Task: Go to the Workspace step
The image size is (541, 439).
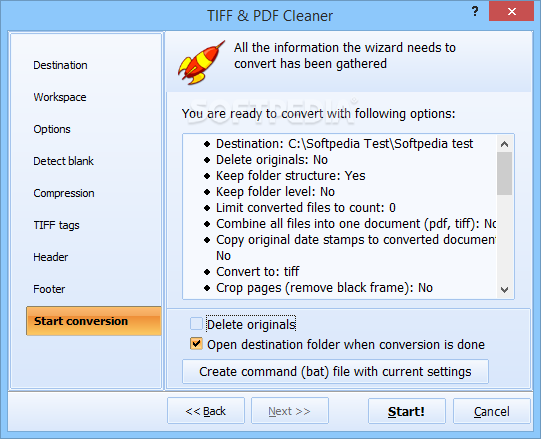Action: 60,97
